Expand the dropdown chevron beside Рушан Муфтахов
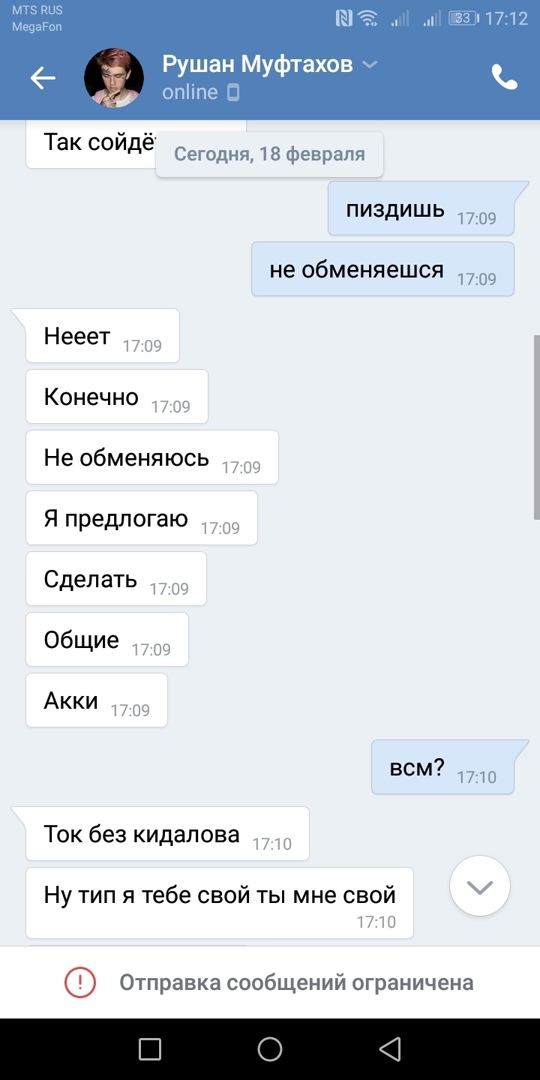The width and height of the screenshot is (540, 1080). point(370,65)
